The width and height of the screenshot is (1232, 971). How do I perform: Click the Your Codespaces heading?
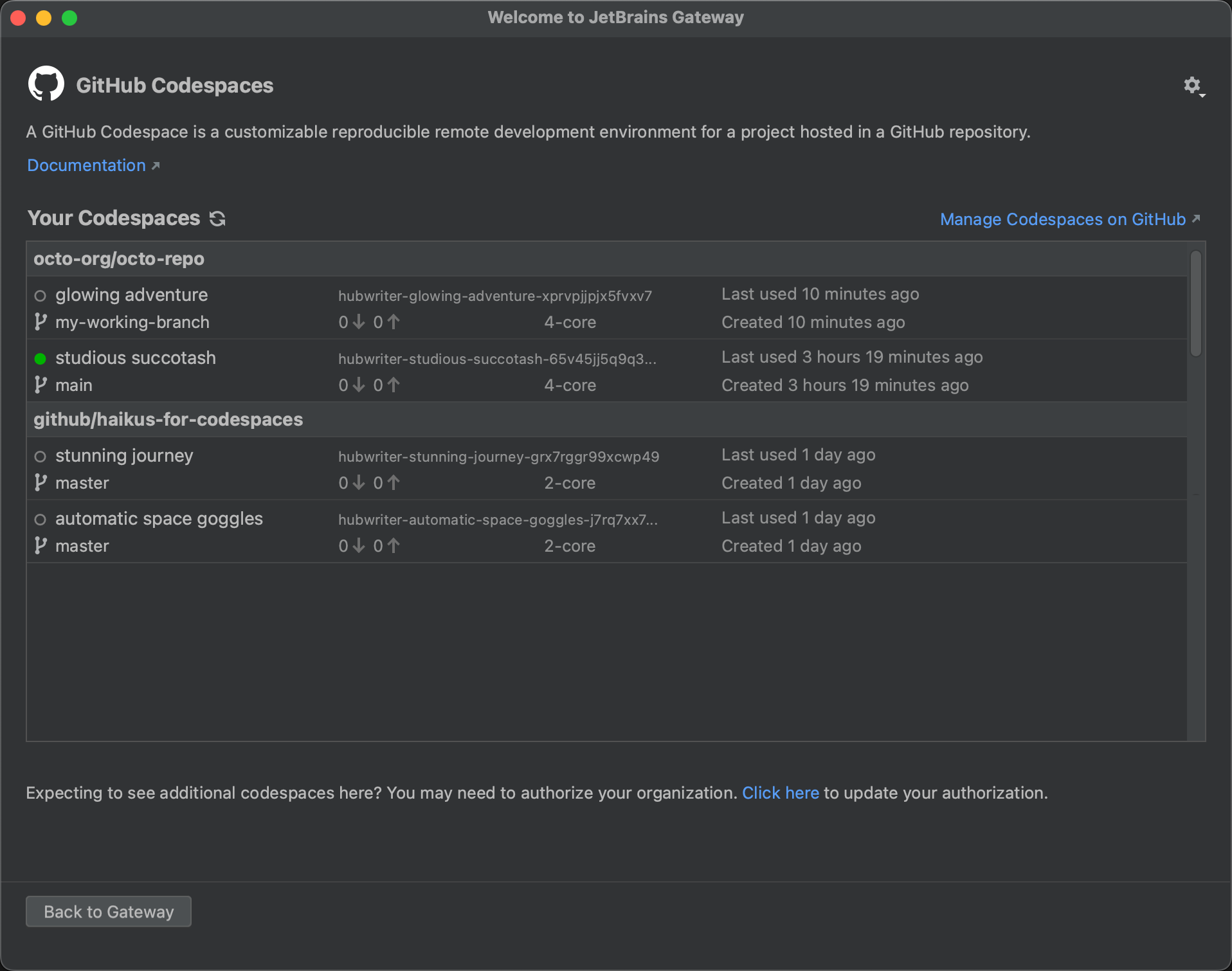pyautogui.click(x=114, y=218)
